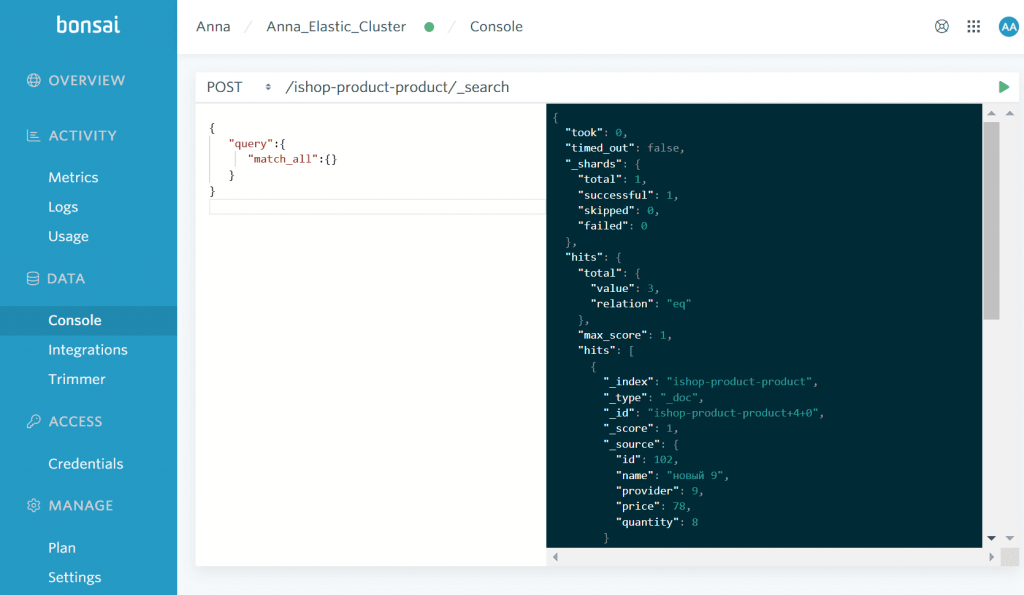Open the Access section icon
The image size is (1024, 595).
coord(34,421)
